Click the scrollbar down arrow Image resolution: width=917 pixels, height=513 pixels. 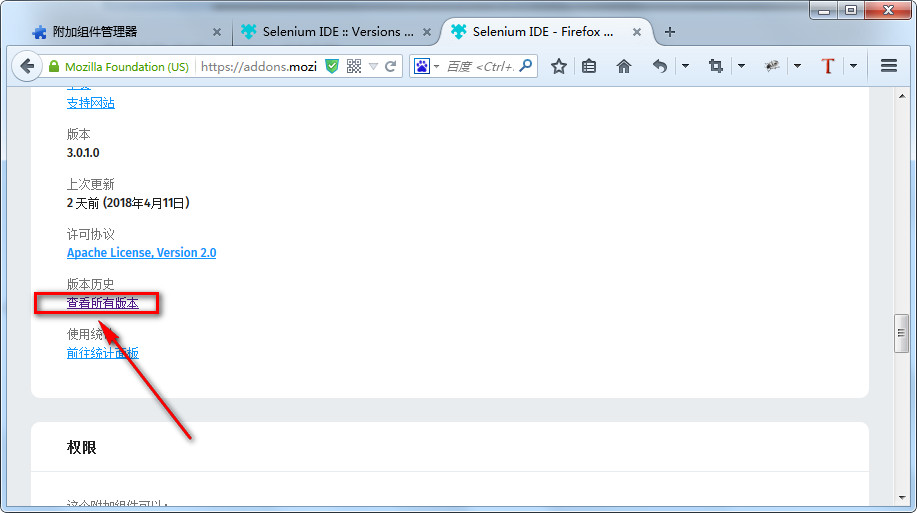coord(902,498)
